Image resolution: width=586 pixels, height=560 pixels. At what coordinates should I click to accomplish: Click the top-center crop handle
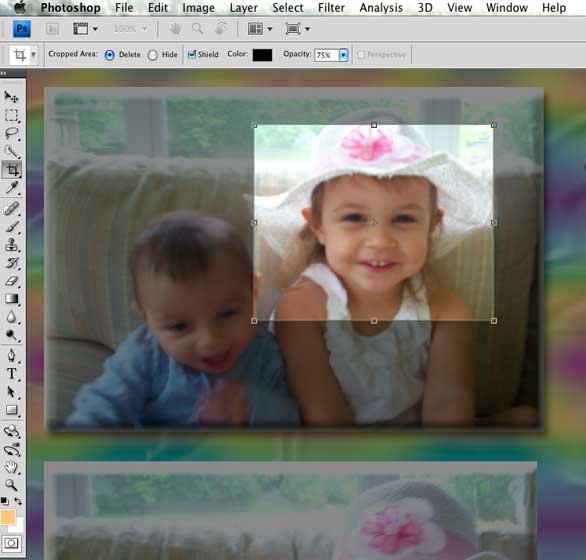click(374, 125)
